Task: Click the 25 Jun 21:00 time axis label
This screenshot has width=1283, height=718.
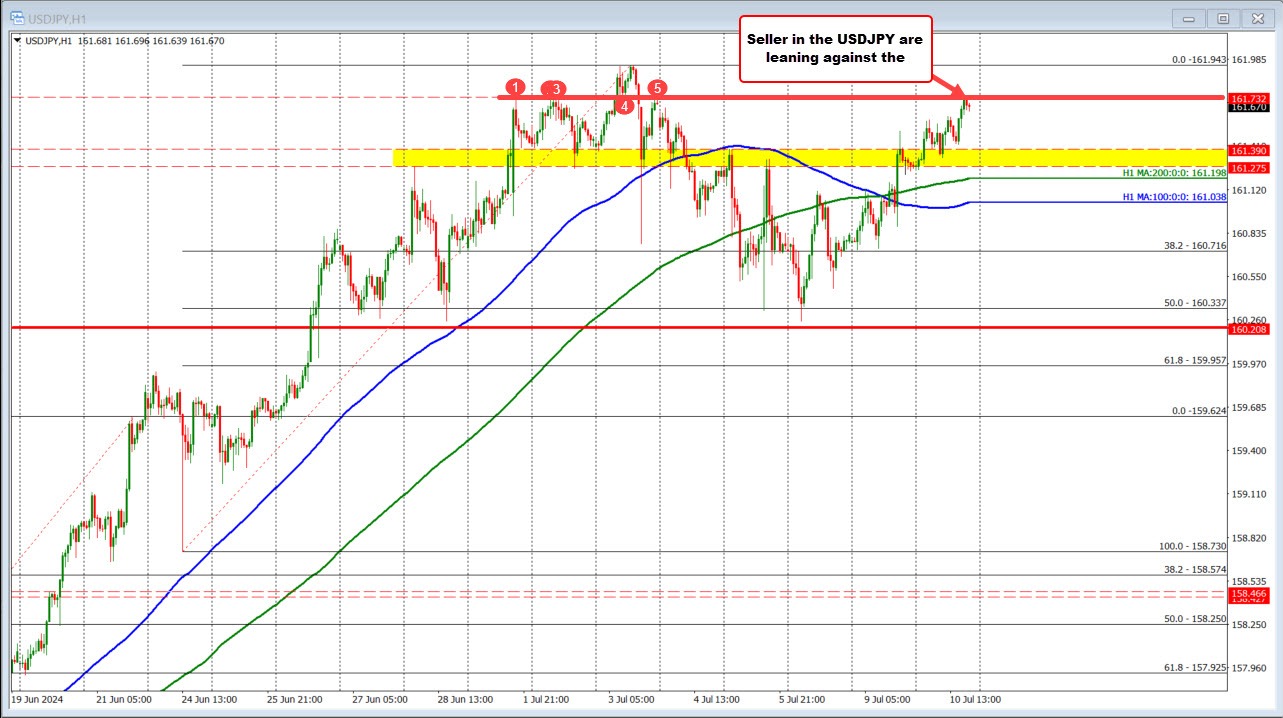Action: [x=297, y=699]
